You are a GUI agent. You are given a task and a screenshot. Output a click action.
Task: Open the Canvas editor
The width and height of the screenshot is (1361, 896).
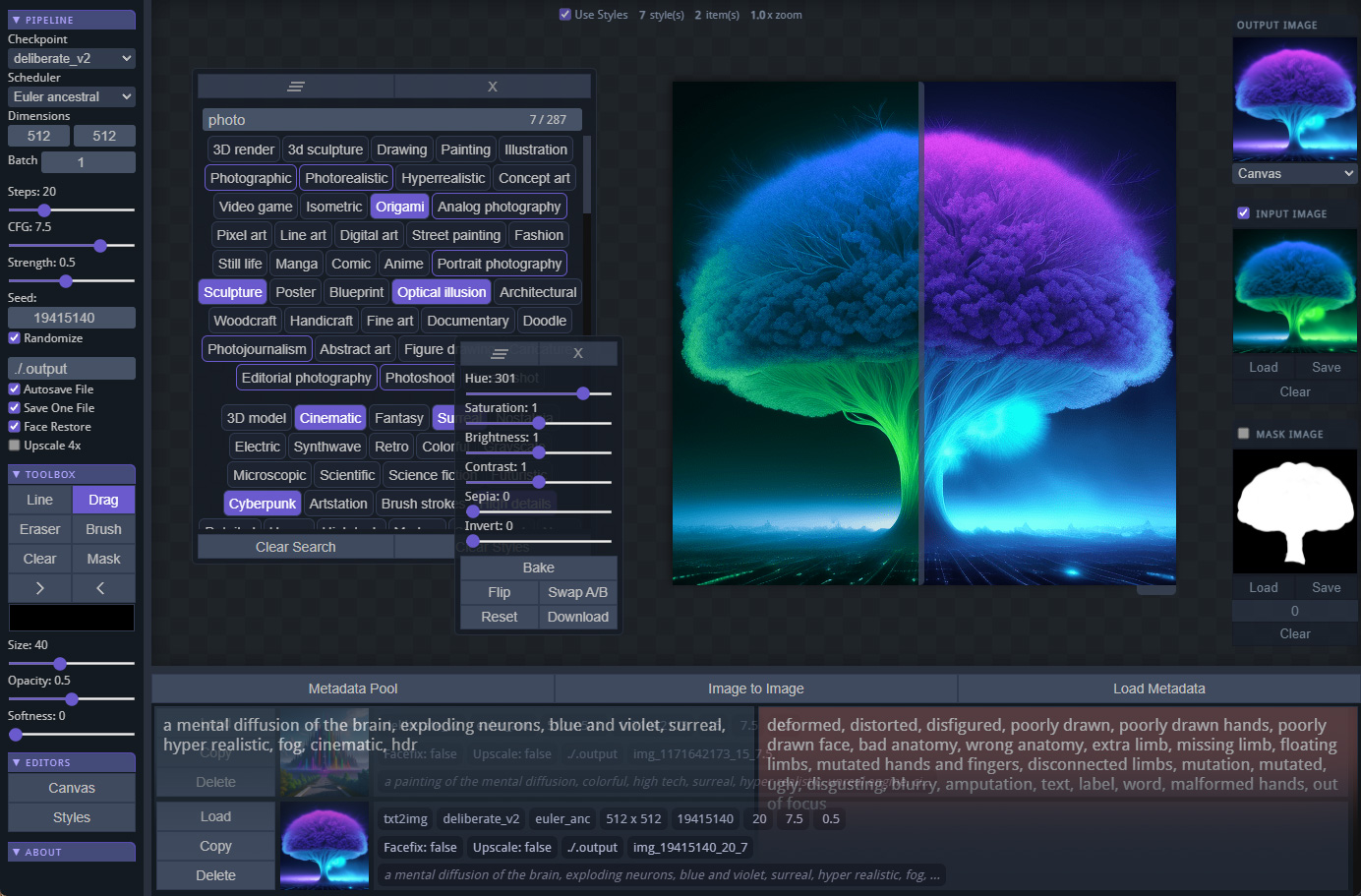pos(72,788)
